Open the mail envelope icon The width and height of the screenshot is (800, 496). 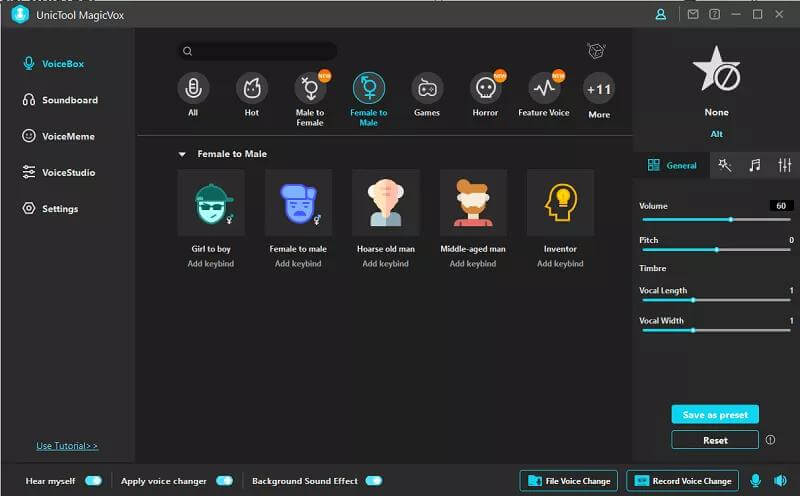pyautogui.click(x=693, y=14)
